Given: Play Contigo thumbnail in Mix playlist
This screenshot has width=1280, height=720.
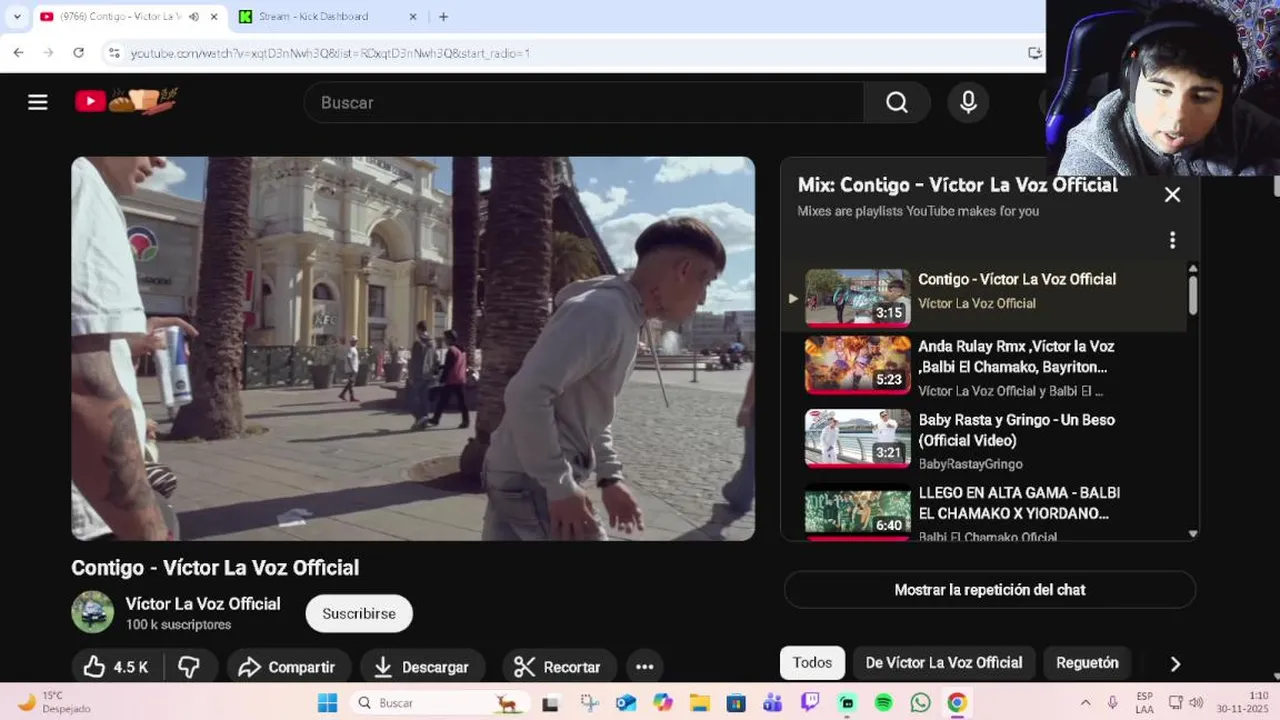Looking at the screenshot, I should pyautogui.click(x=858, y=297).
